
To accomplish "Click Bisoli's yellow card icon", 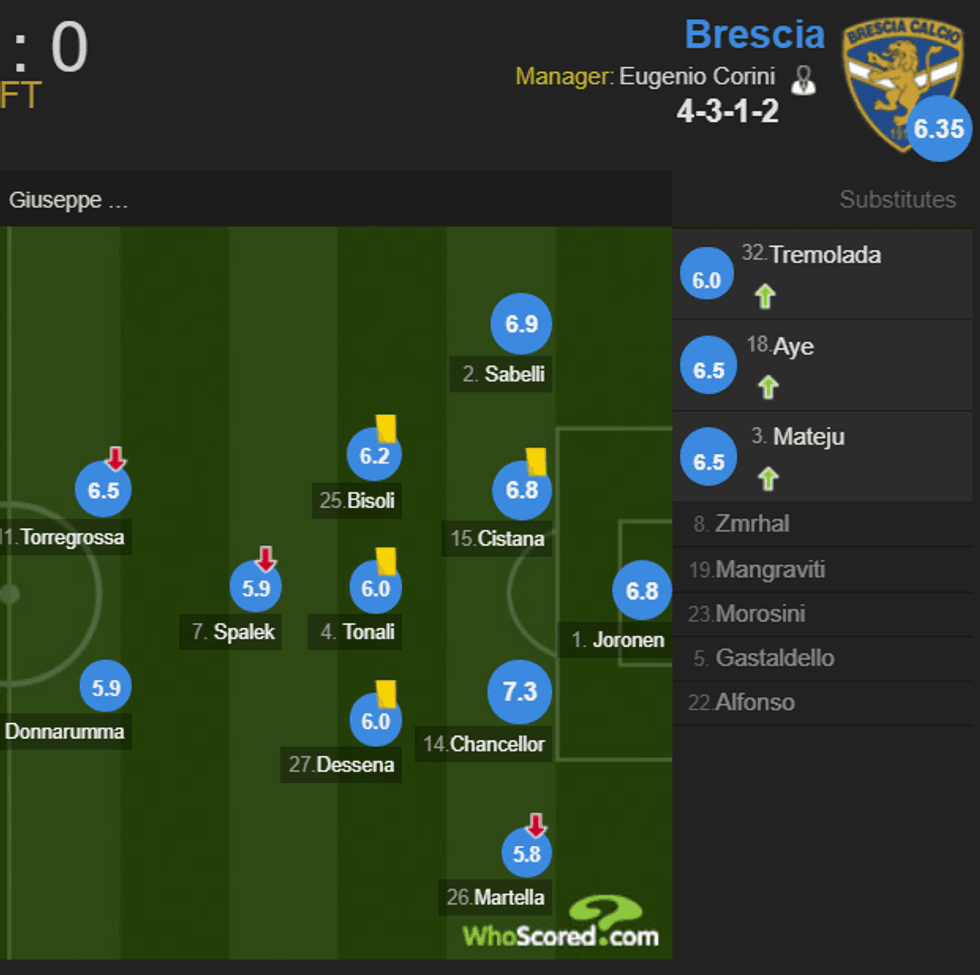I will [386, 429].
